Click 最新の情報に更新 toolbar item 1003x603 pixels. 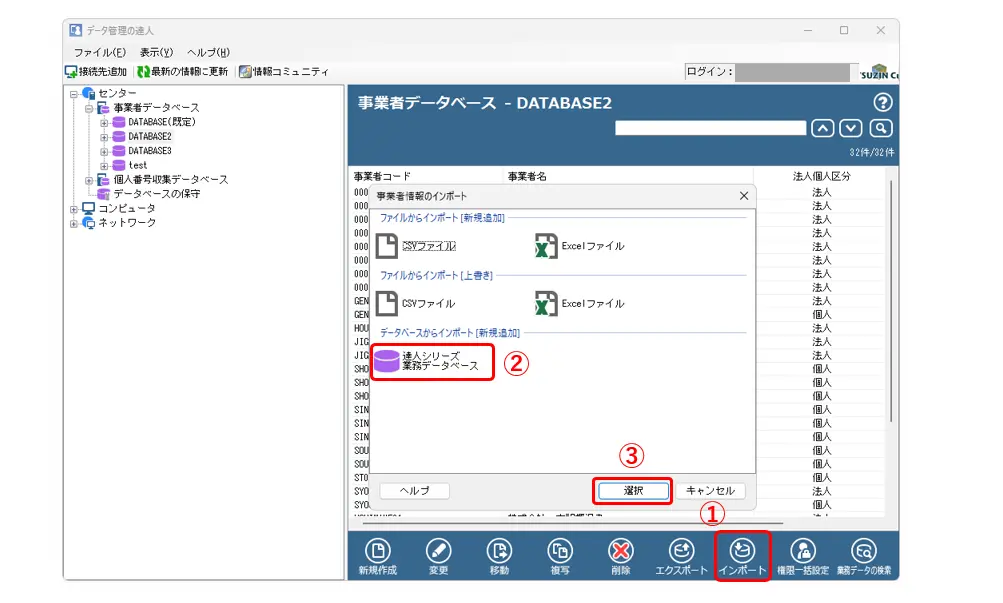tap(183, 72)
